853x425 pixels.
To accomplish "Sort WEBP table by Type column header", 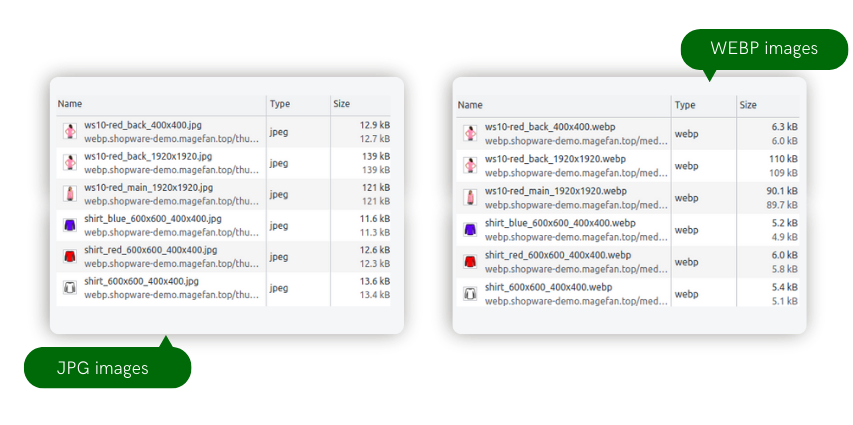I will tap(685, 106).
